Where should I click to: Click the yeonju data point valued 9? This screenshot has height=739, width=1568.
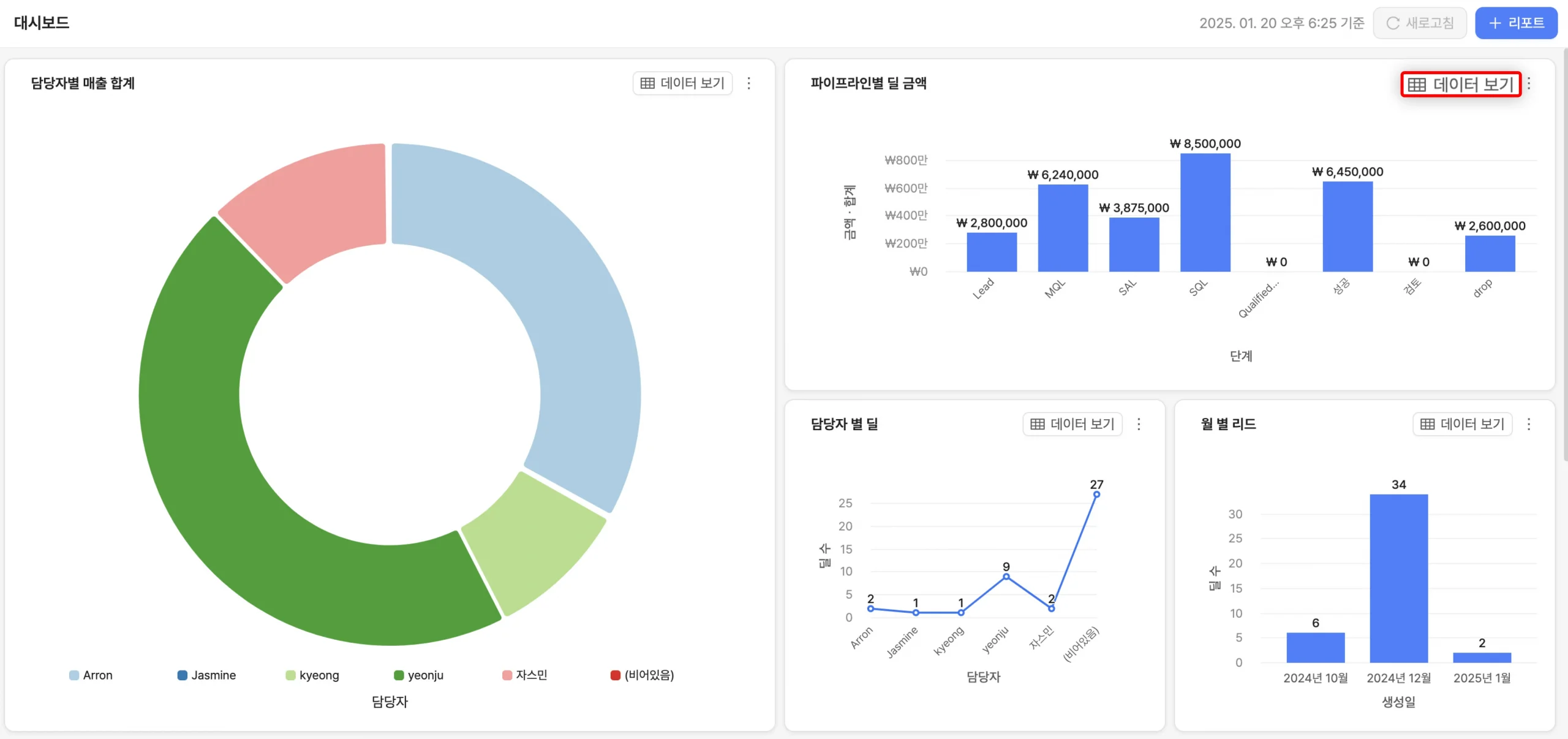coord(1006,576)
